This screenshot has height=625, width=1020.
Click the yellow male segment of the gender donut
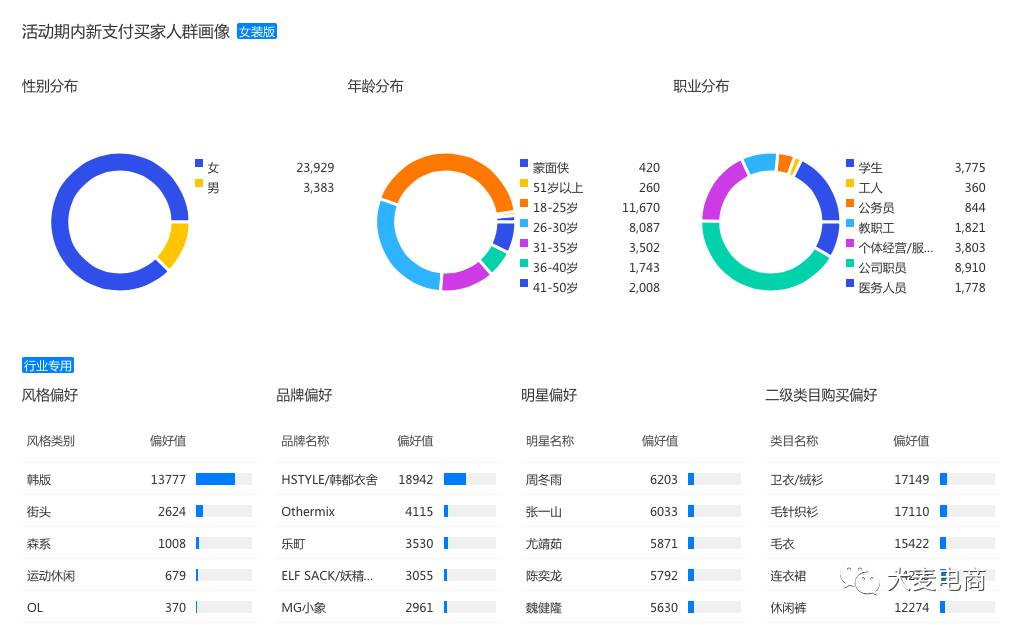tap(174, 244)
